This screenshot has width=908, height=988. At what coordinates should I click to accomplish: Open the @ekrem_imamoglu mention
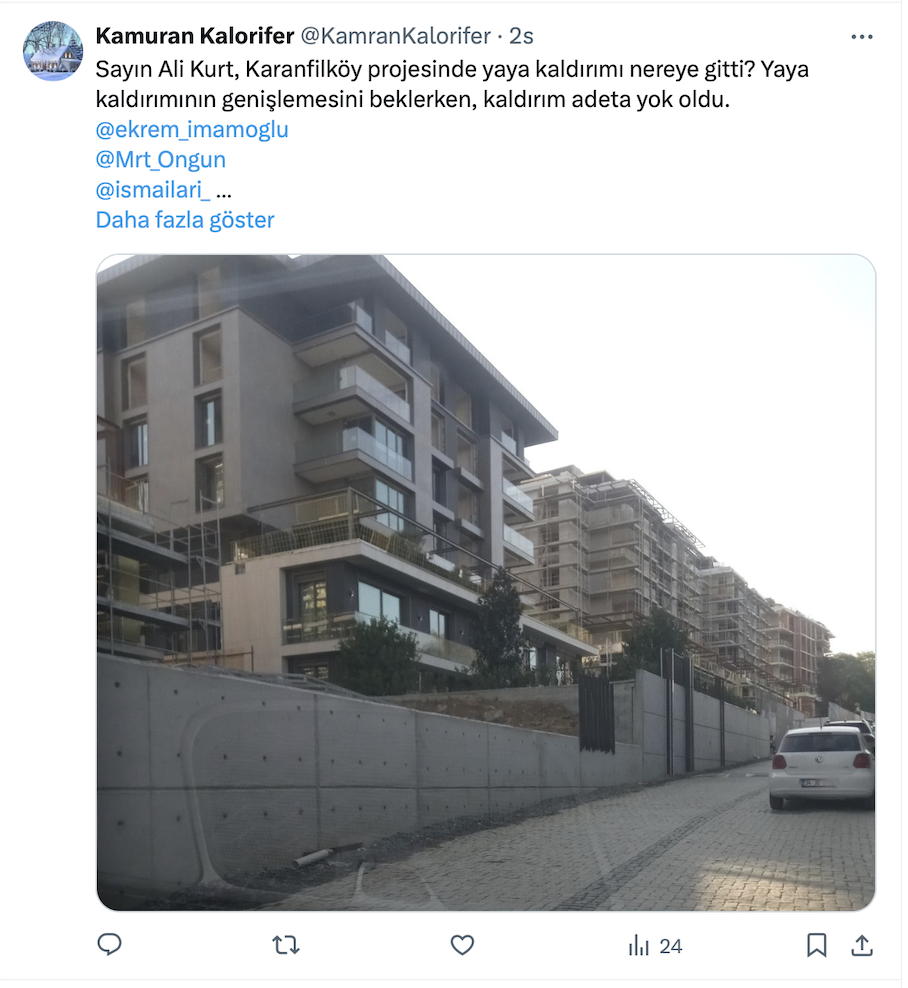click(x=193, y=130)
